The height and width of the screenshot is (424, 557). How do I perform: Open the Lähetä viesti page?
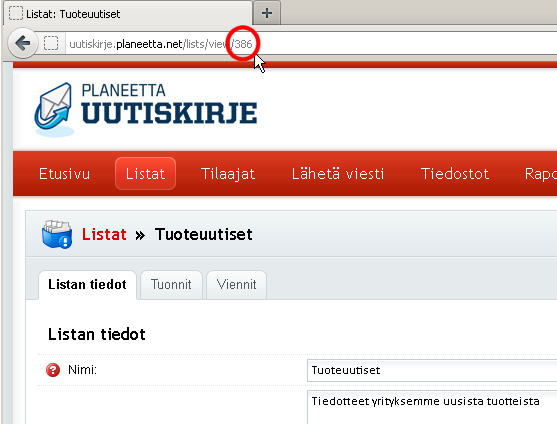click(x=338, y=174)
